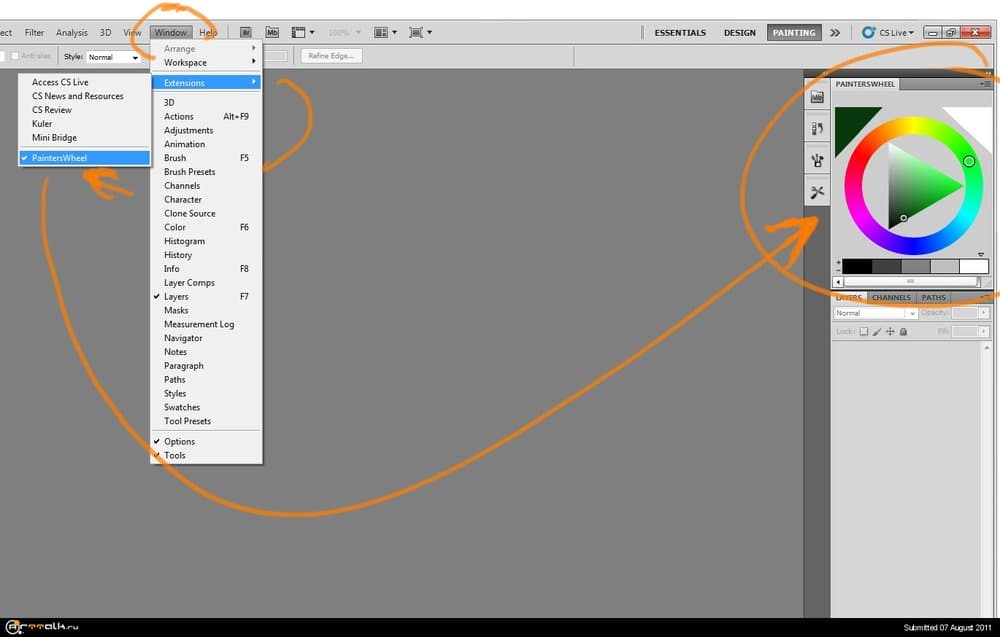Click the CS Live circular icon
This screenshot has width=1000, height=637.
click(x=868, y=33)
